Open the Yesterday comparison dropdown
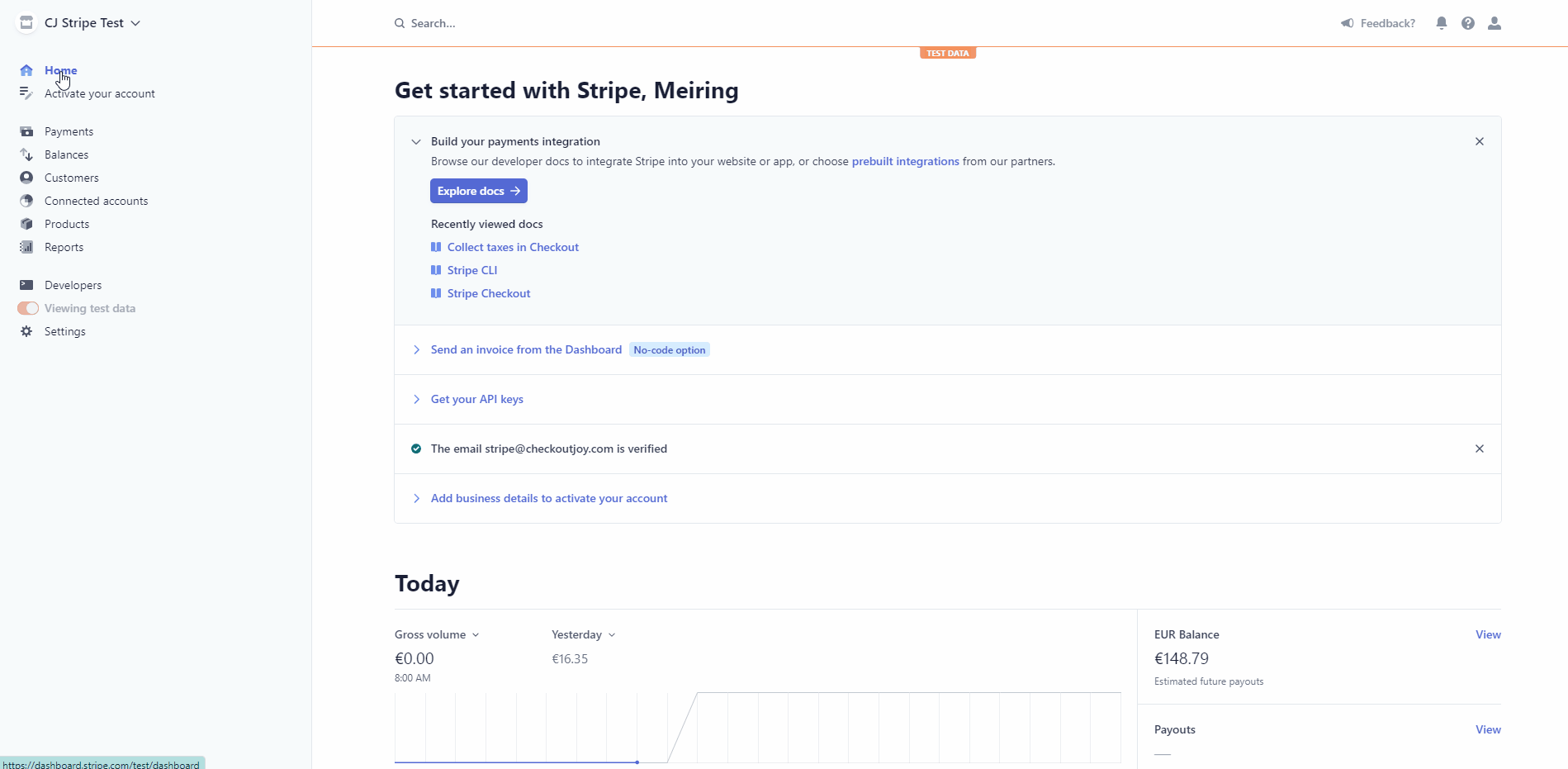The image size is (1568, 769). click(x=584, y=634)
